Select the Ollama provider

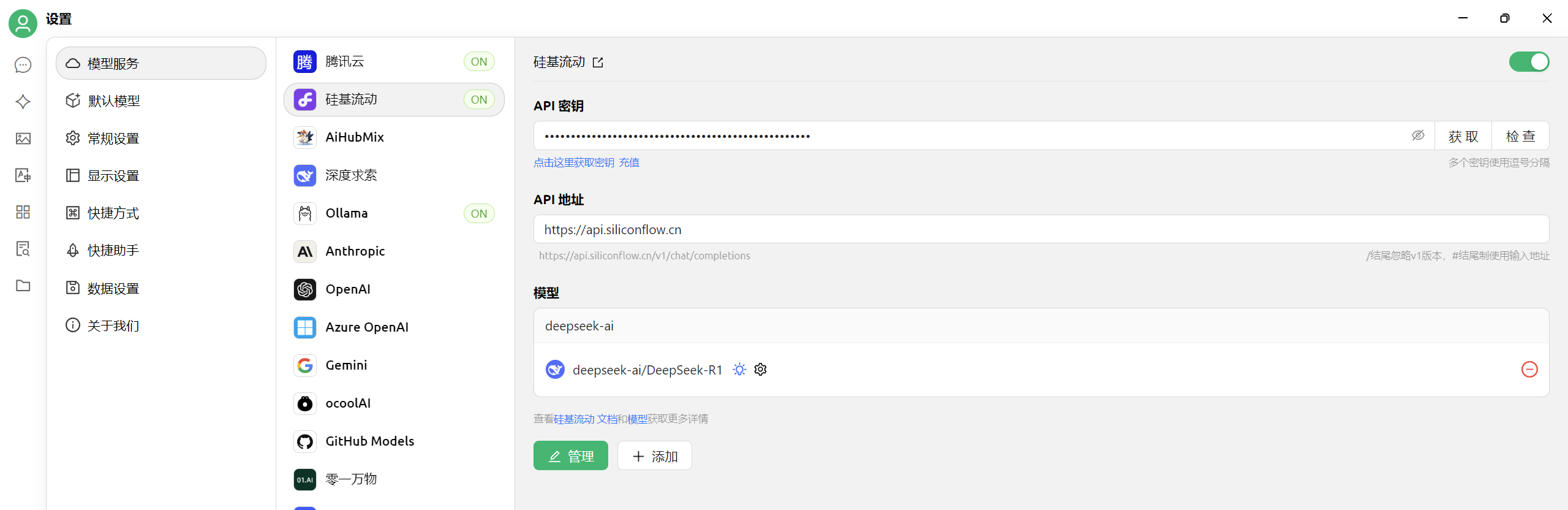pyautogui.click(x=394, y=213)
